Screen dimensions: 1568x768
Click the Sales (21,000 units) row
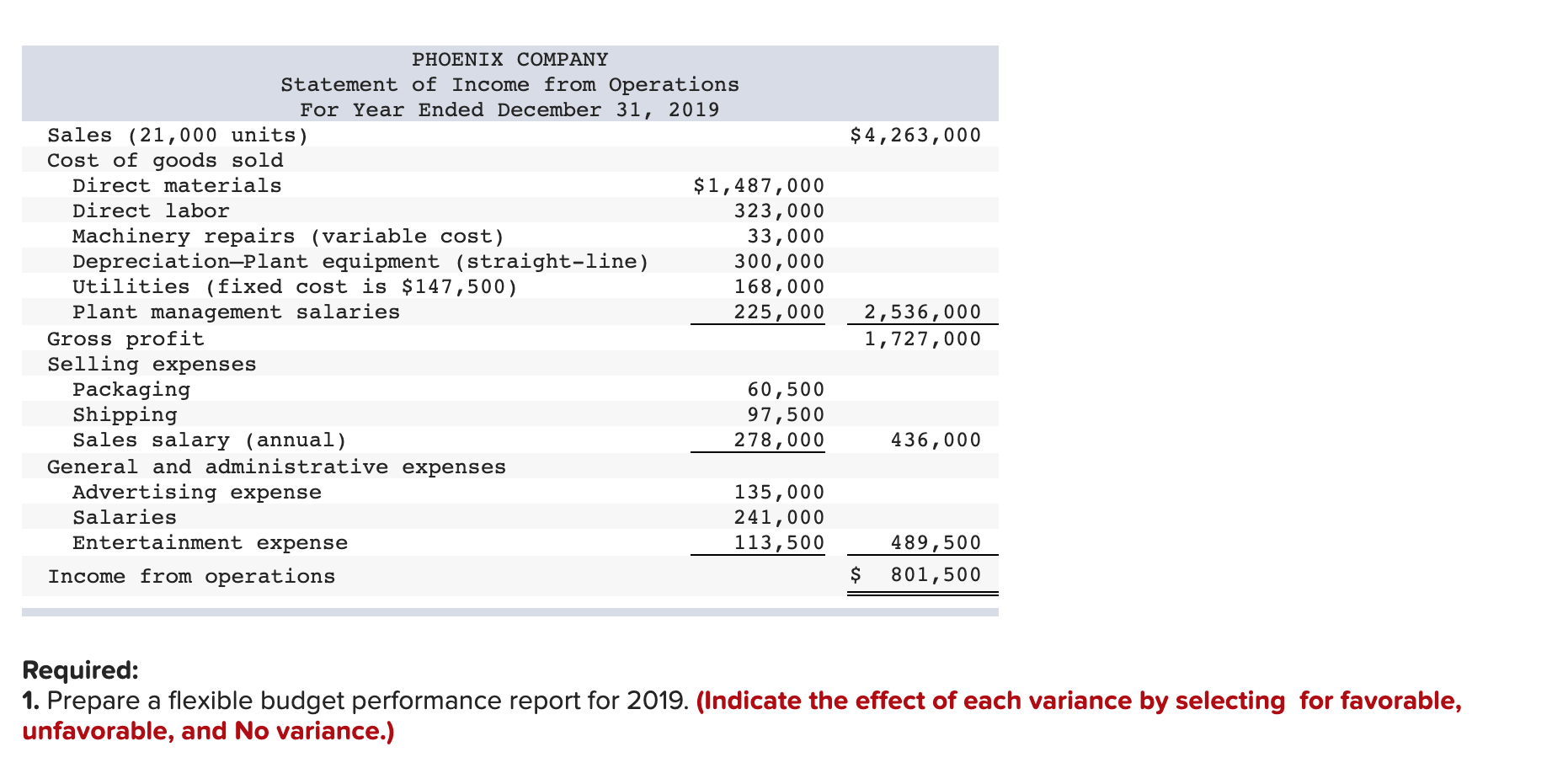coord(176,134)
